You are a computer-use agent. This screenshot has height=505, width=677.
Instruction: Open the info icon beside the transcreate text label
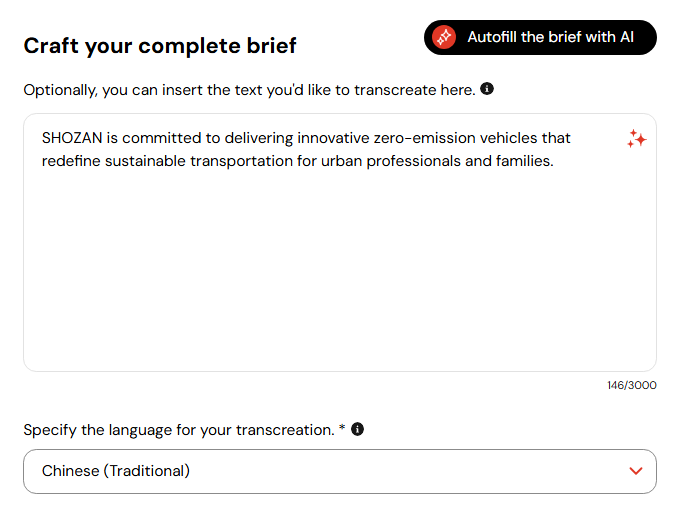coord(487,89)
